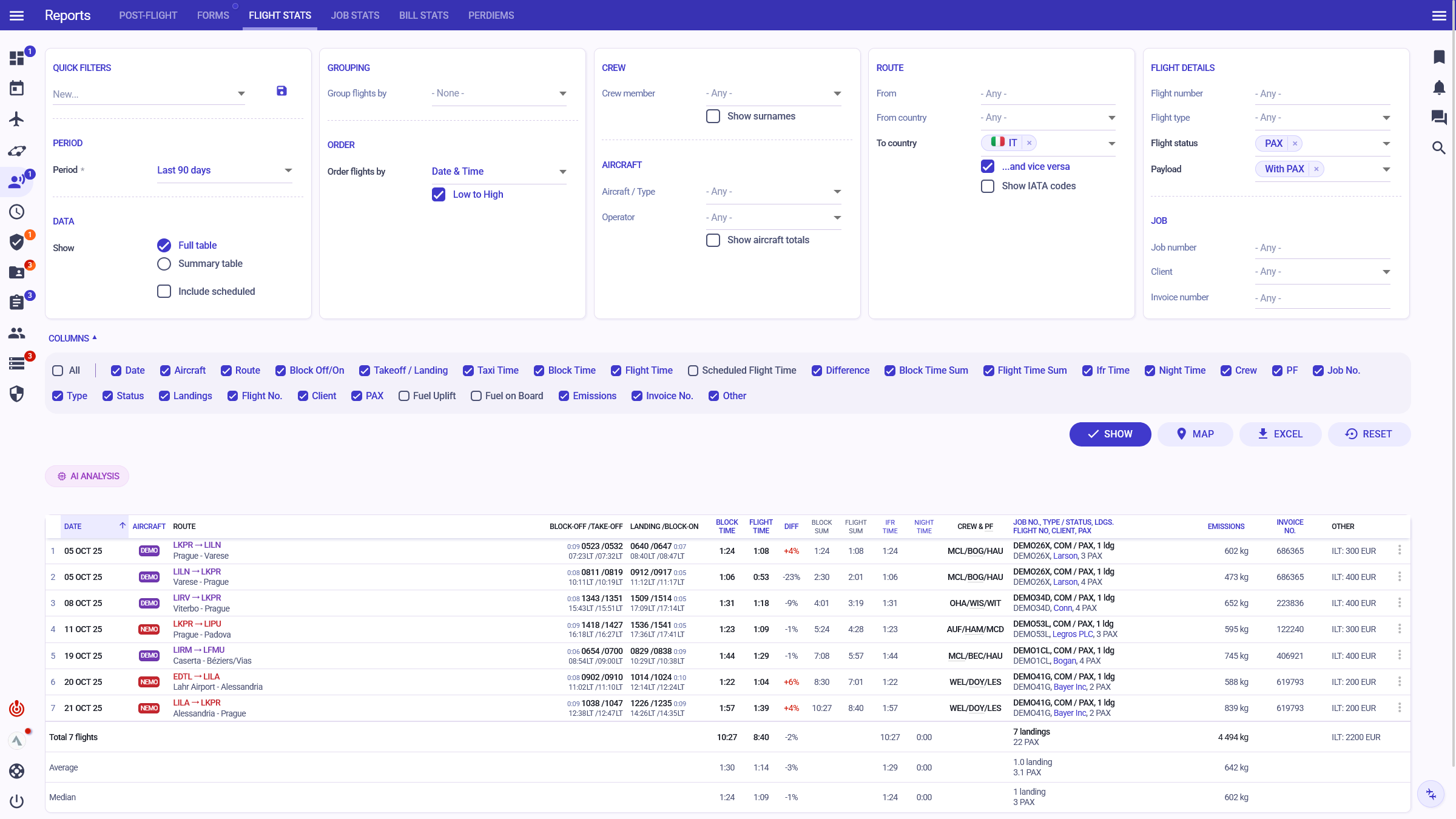The height and width of the screenshot is (819, 1456).
Task: Open the airplane icon in left sidebar
Action: [17, 119]
